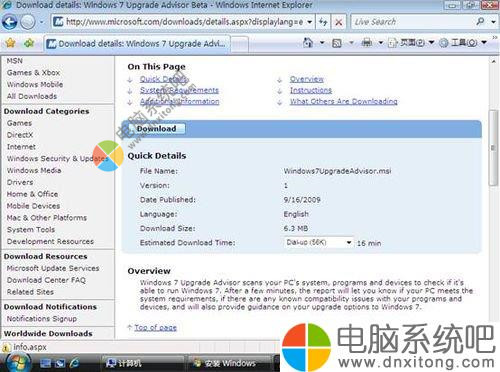The image size is (500, 372).
Task: Open Favorites Center star icon
Action: click(x=10, y=43)
